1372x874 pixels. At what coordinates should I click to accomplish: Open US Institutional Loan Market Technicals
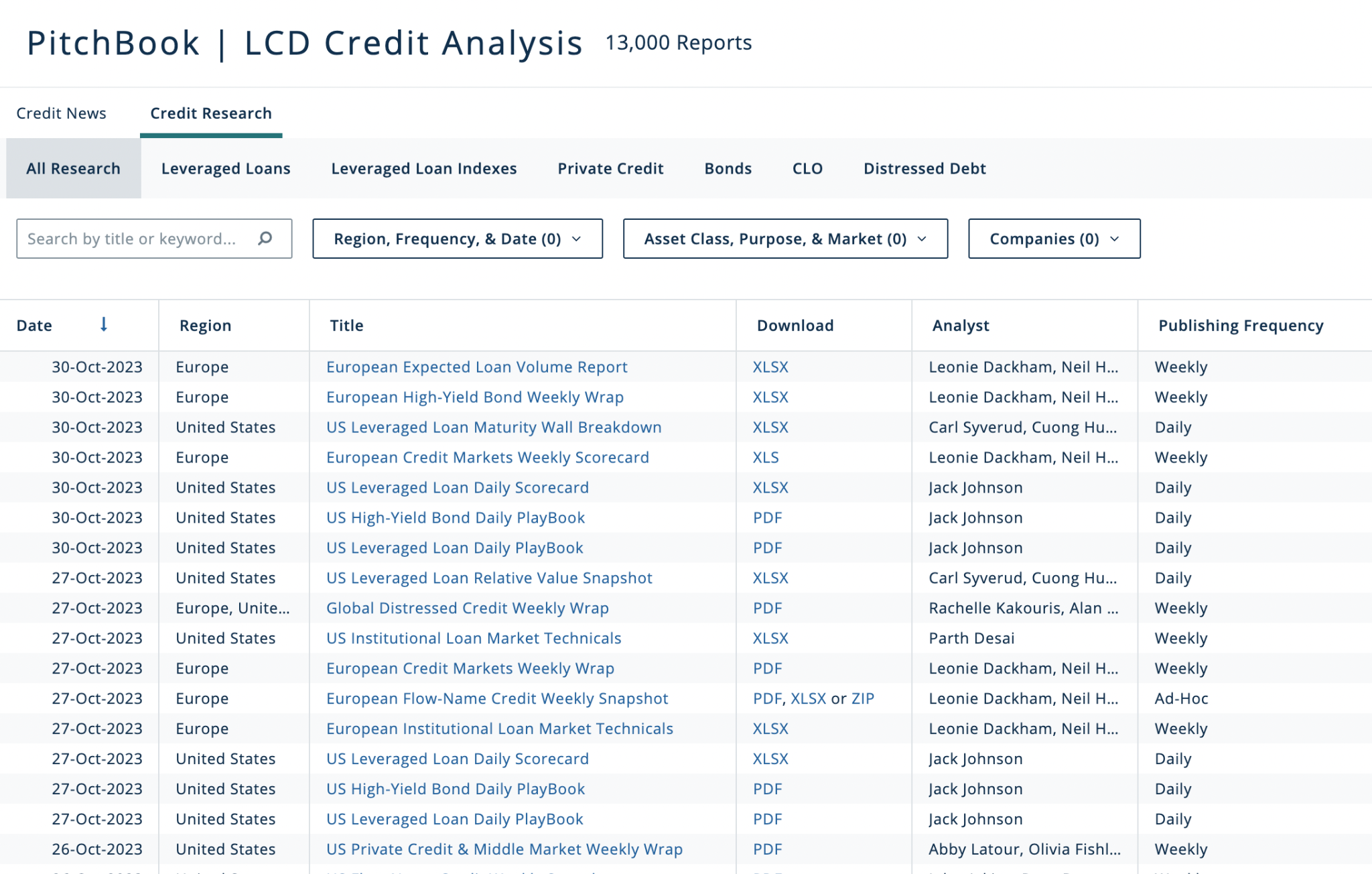click(x=474, y=639)
